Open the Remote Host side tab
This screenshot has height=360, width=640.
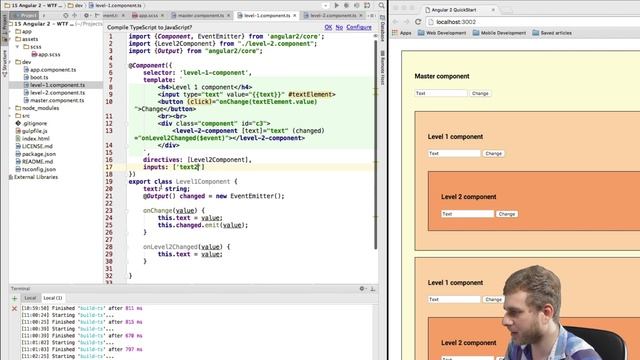pos(382,68)
